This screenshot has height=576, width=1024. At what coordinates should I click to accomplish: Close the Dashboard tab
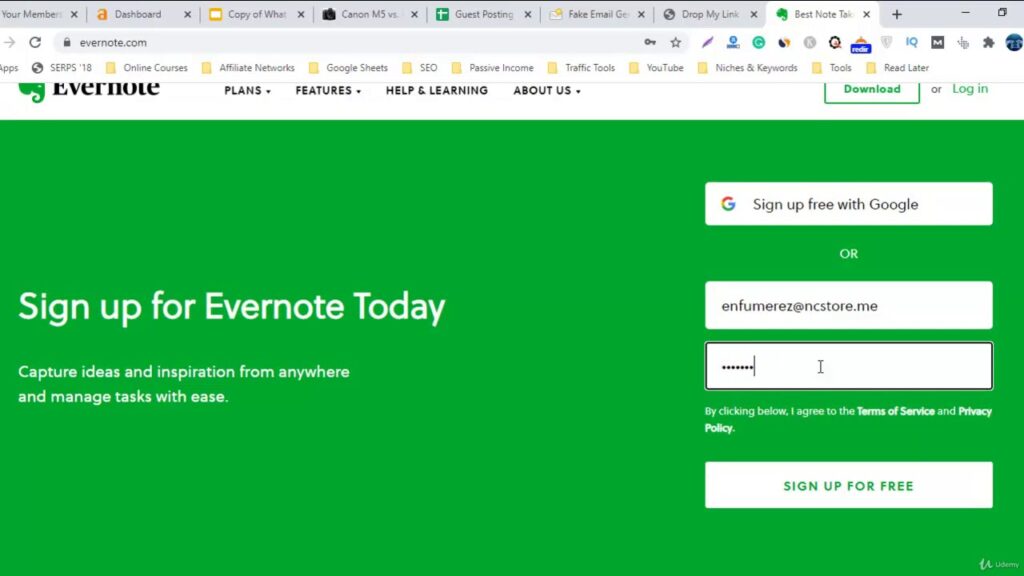(x=187, y=14)
